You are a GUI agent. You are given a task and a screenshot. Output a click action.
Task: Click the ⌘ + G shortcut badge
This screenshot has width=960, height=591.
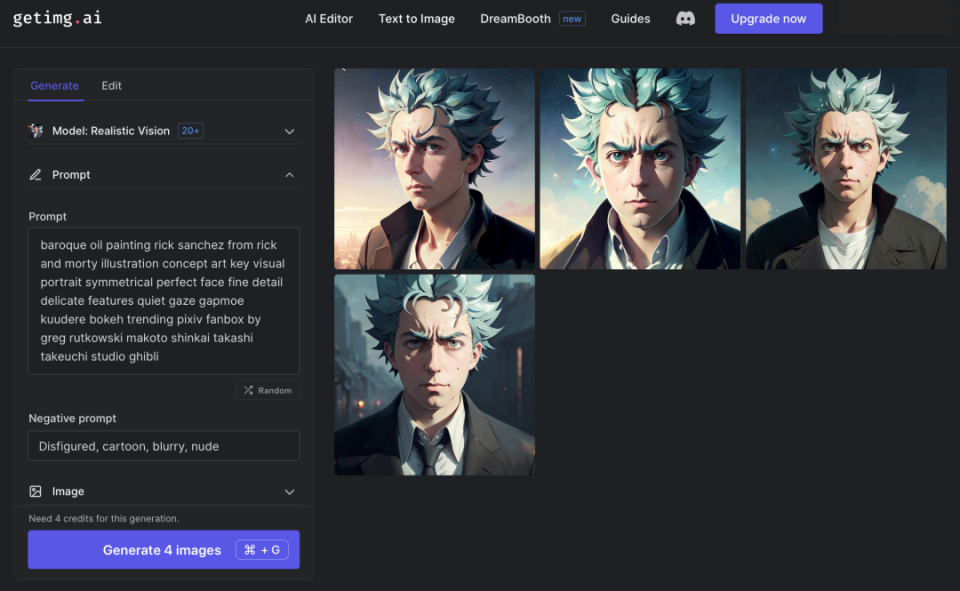262,550
